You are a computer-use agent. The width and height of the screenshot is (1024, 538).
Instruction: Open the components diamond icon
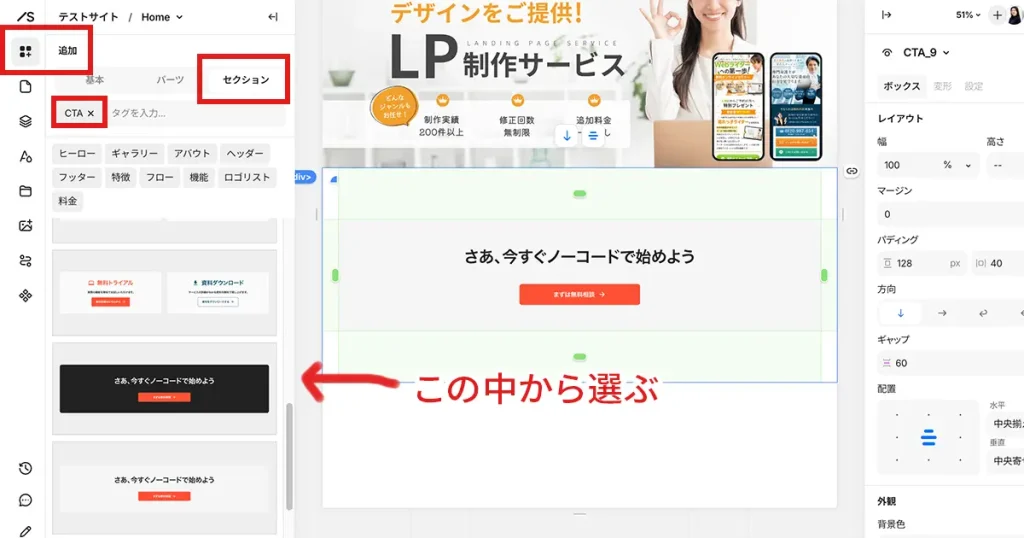tap(25, 296)
